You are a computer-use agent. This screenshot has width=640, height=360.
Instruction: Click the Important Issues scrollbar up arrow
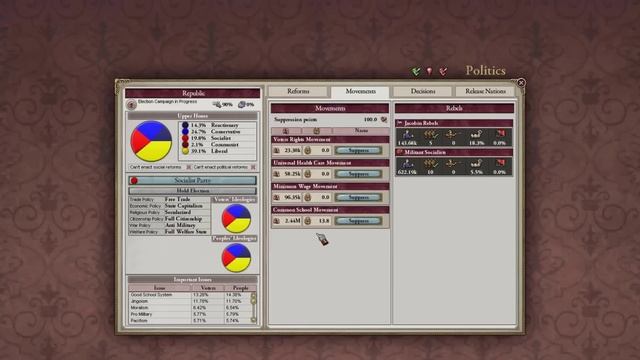click(253, 295)
